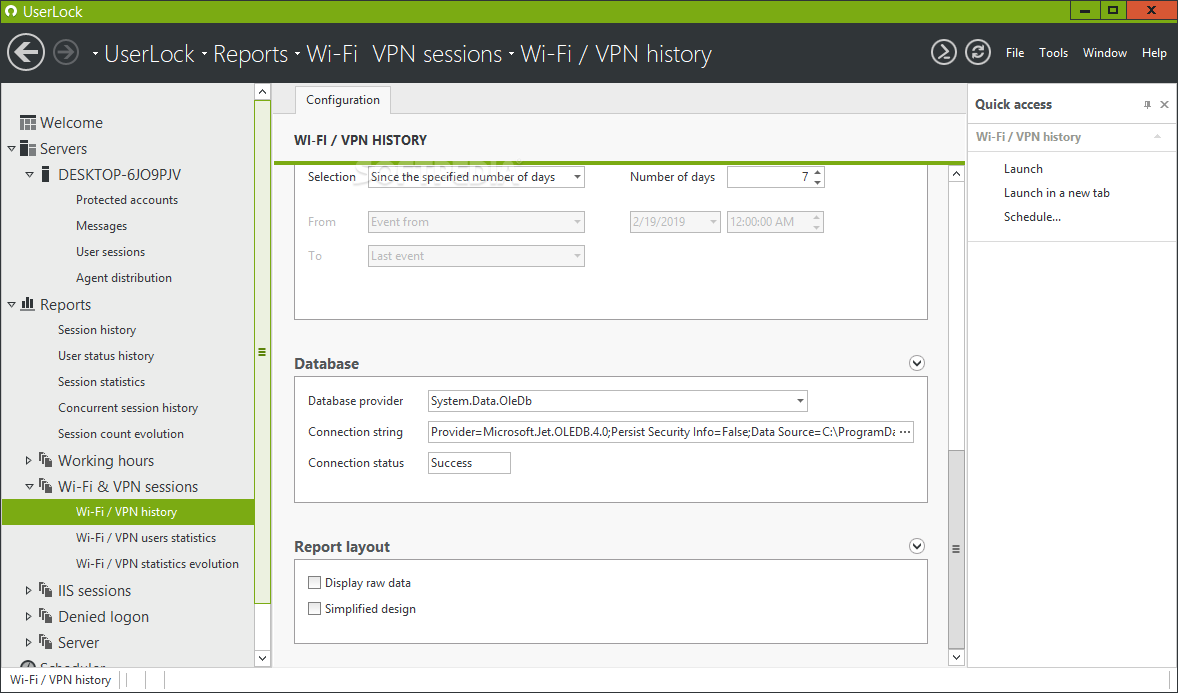The height and width of the screenshot is (693, 1178).
Task: Open Wi-Fi / VPN statistics evolution
Action: (157, 564)
